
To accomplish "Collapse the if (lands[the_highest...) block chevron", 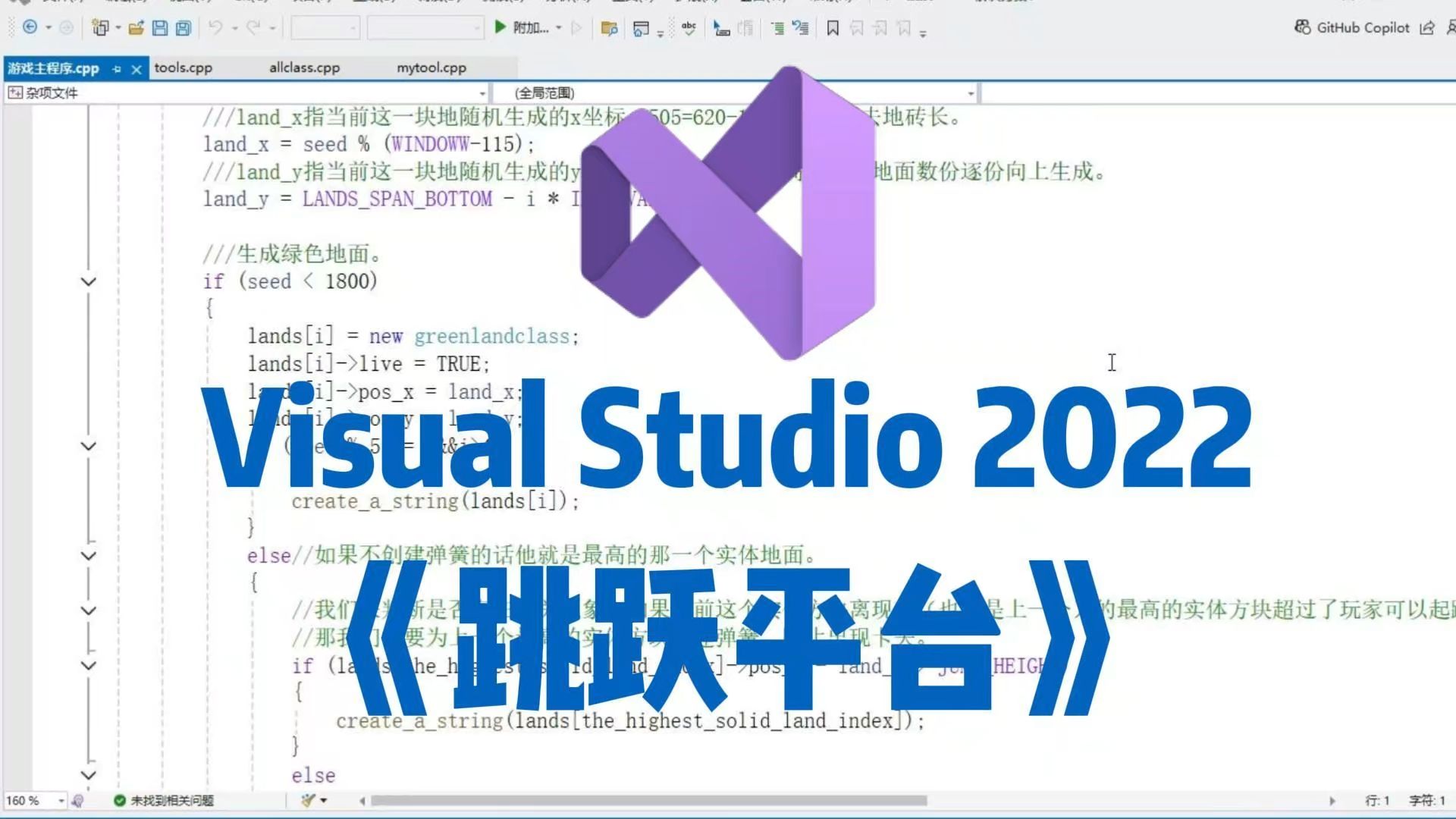I will [88, 666].
